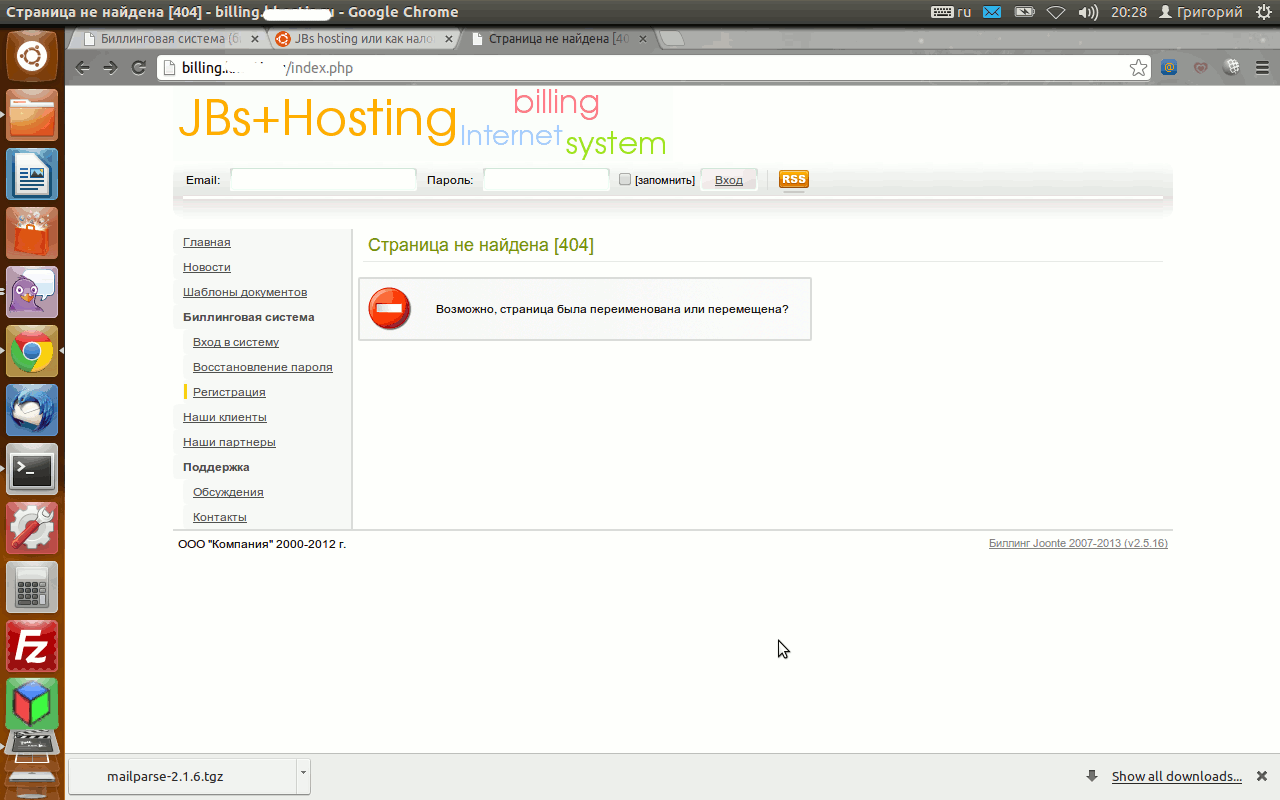
Task: Go to Вход в систему link
Action: pos(236,342)
